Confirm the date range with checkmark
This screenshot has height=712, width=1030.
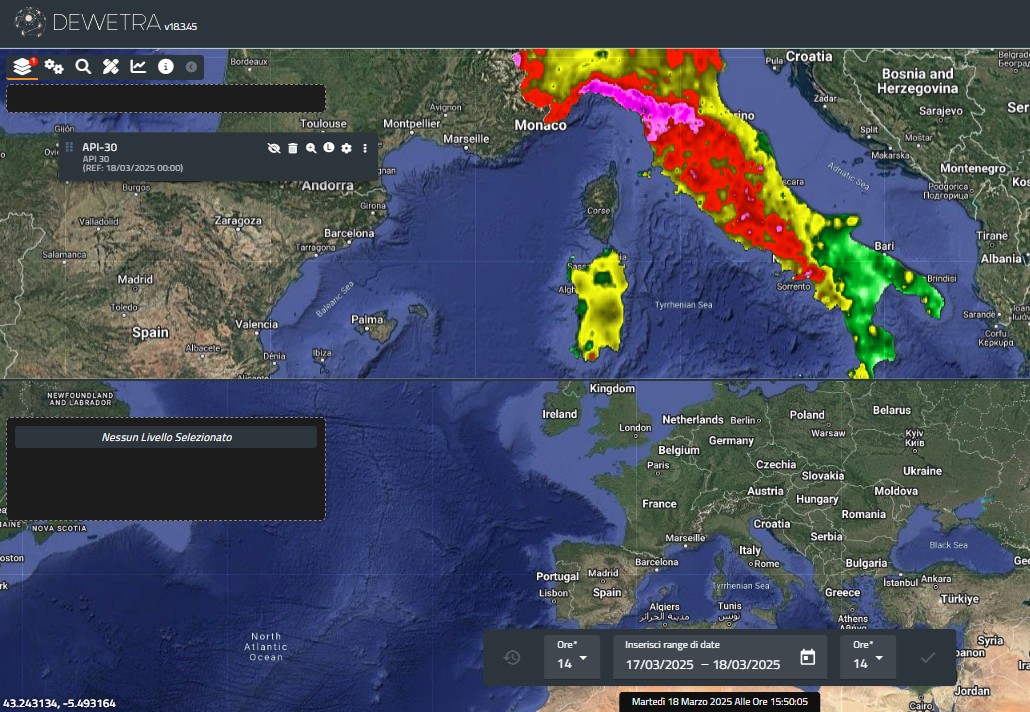click(928, 658)
